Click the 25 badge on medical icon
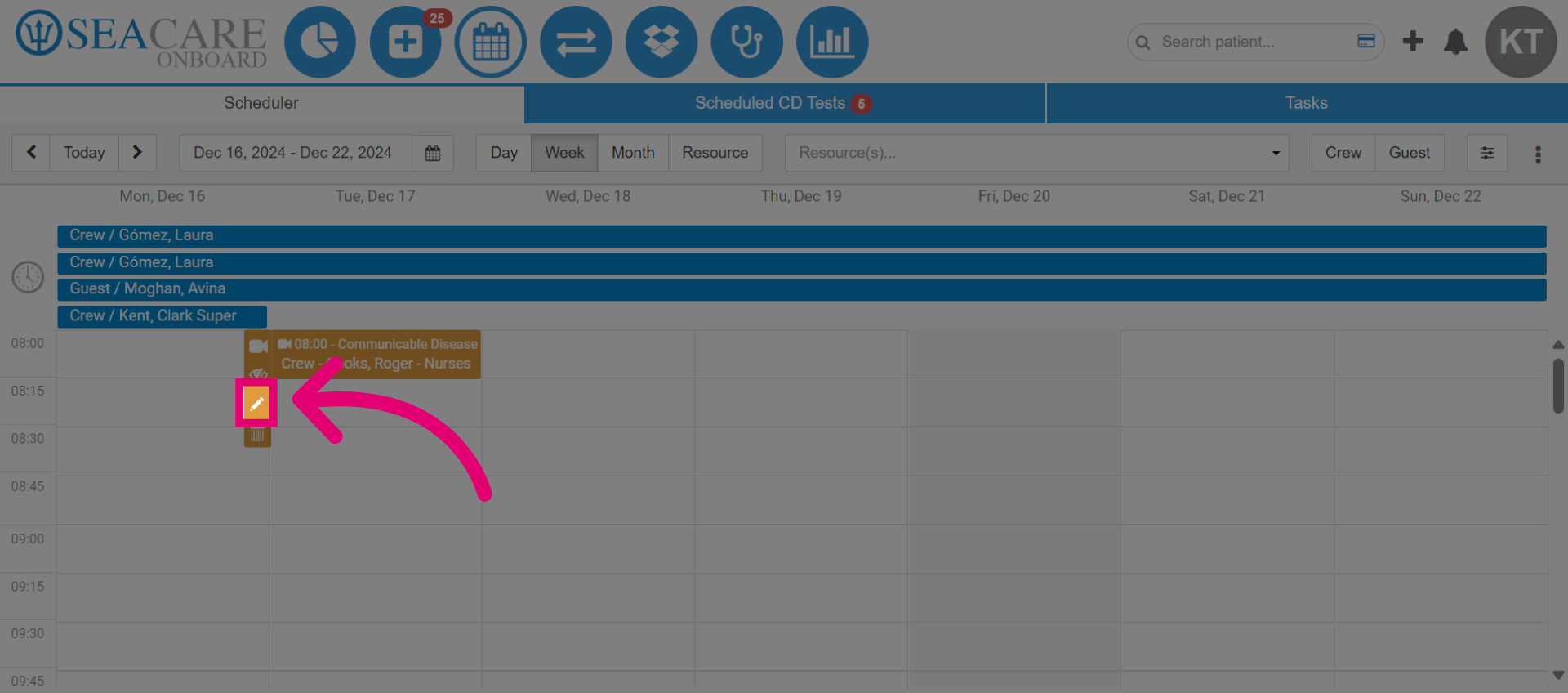 point(437,18)
